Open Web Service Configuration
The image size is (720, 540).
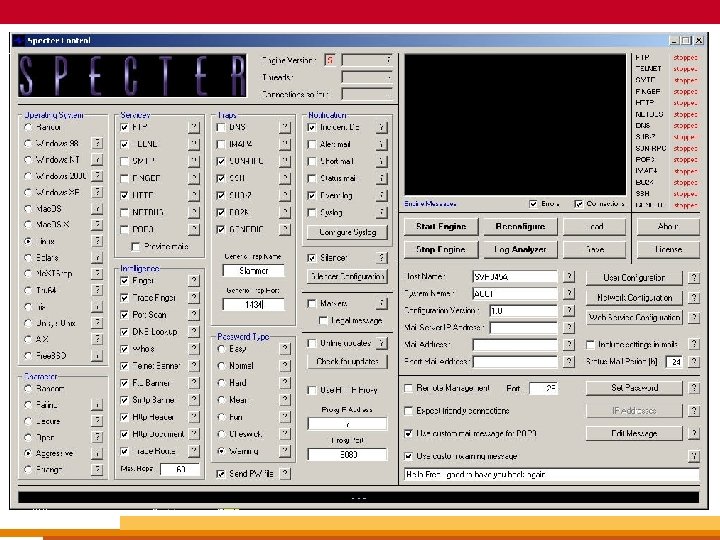pos(634,317)
